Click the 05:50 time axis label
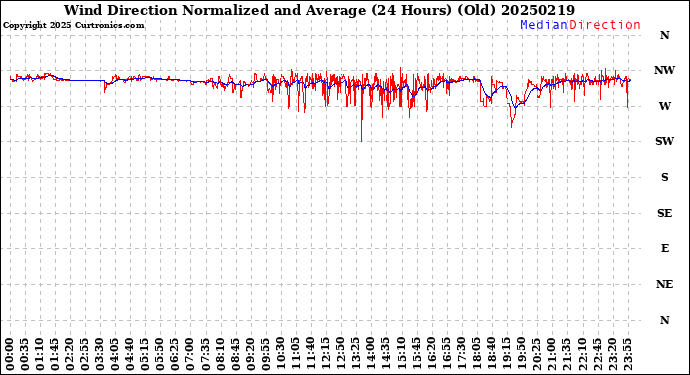 tap(160, 354)
